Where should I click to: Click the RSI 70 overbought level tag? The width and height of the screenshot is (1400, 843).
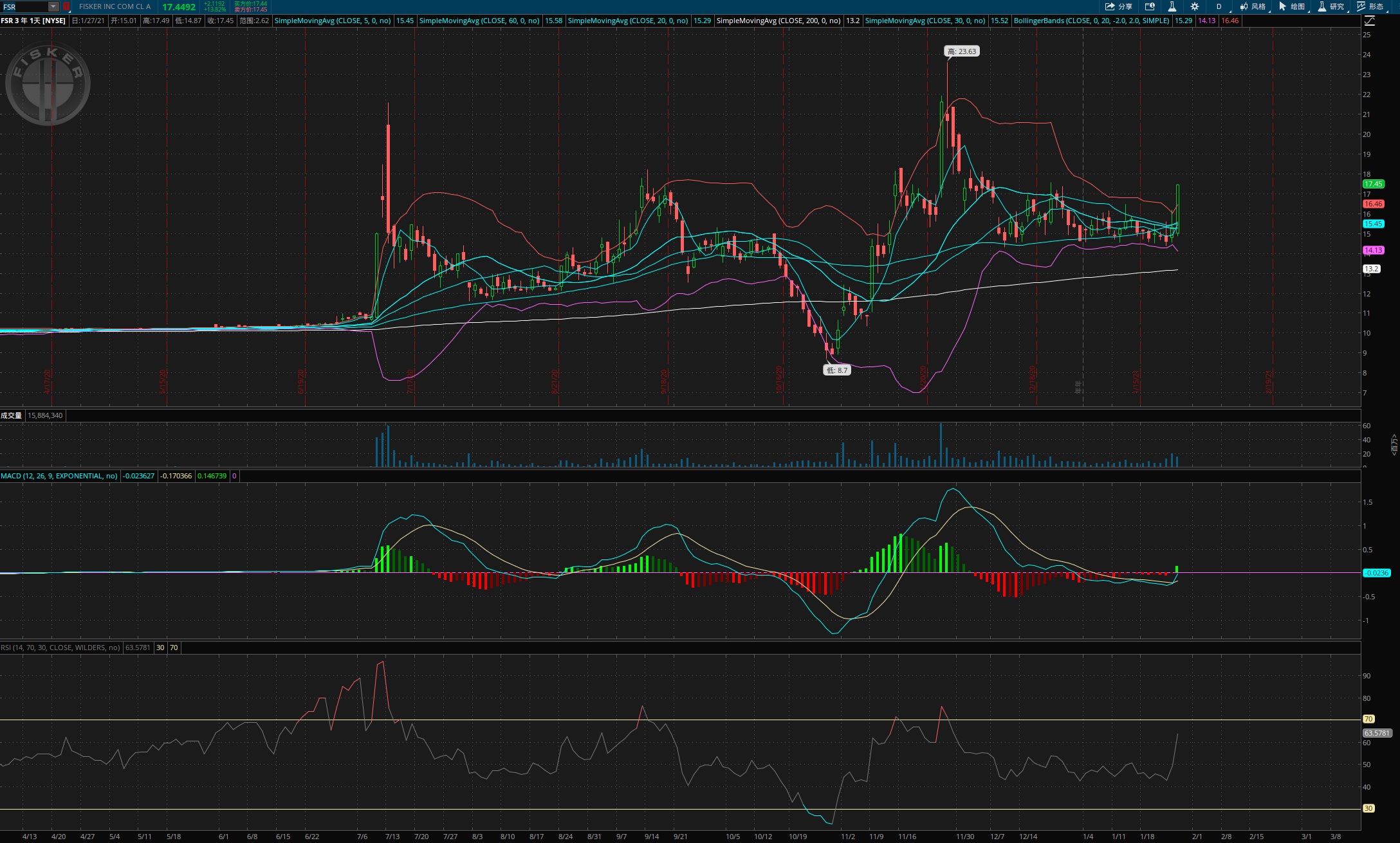click(x=1368, y=719)
